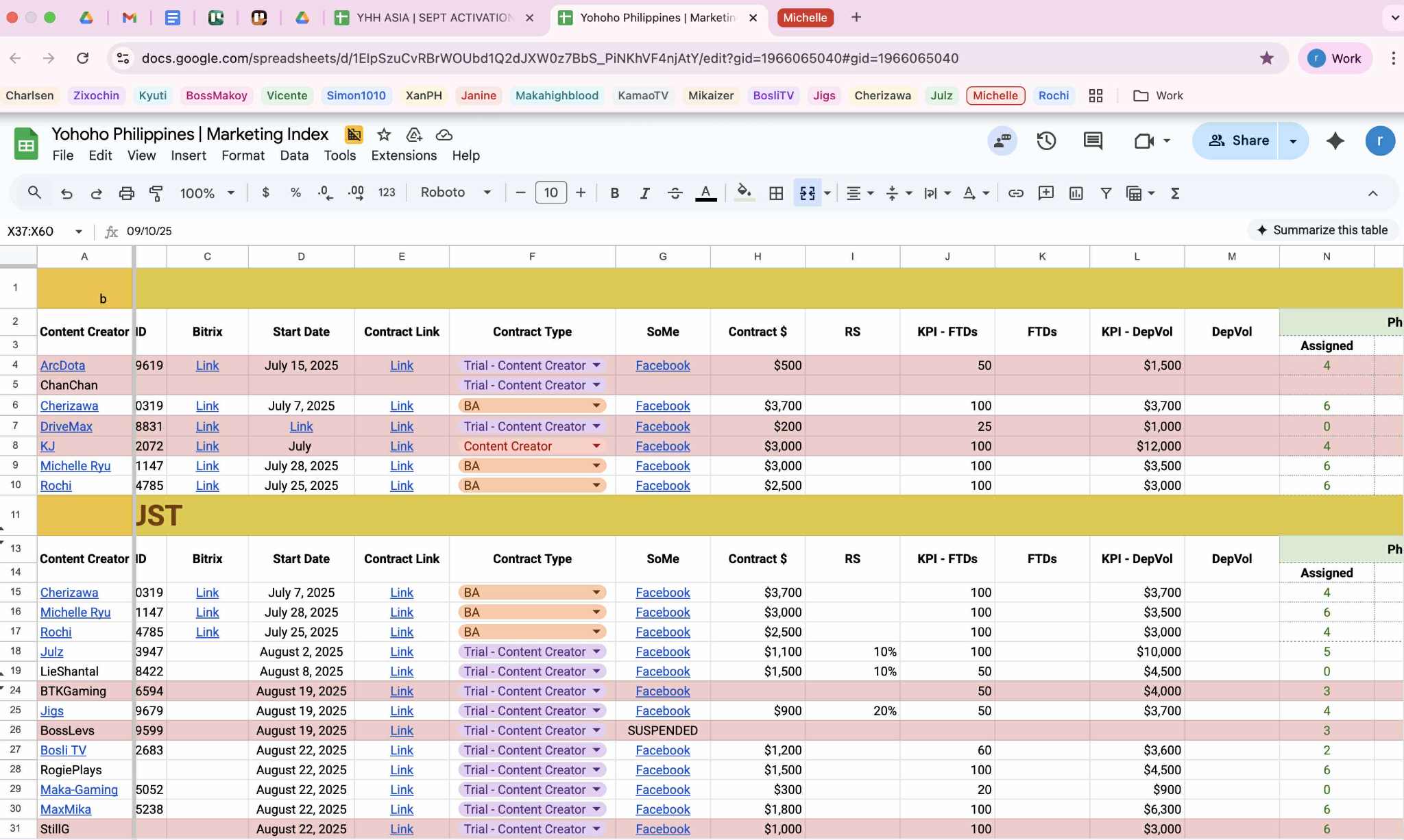The height and width of the screenshot is (840, 1404).
Task: Click the Share button
Action: tap(1236, 141)
